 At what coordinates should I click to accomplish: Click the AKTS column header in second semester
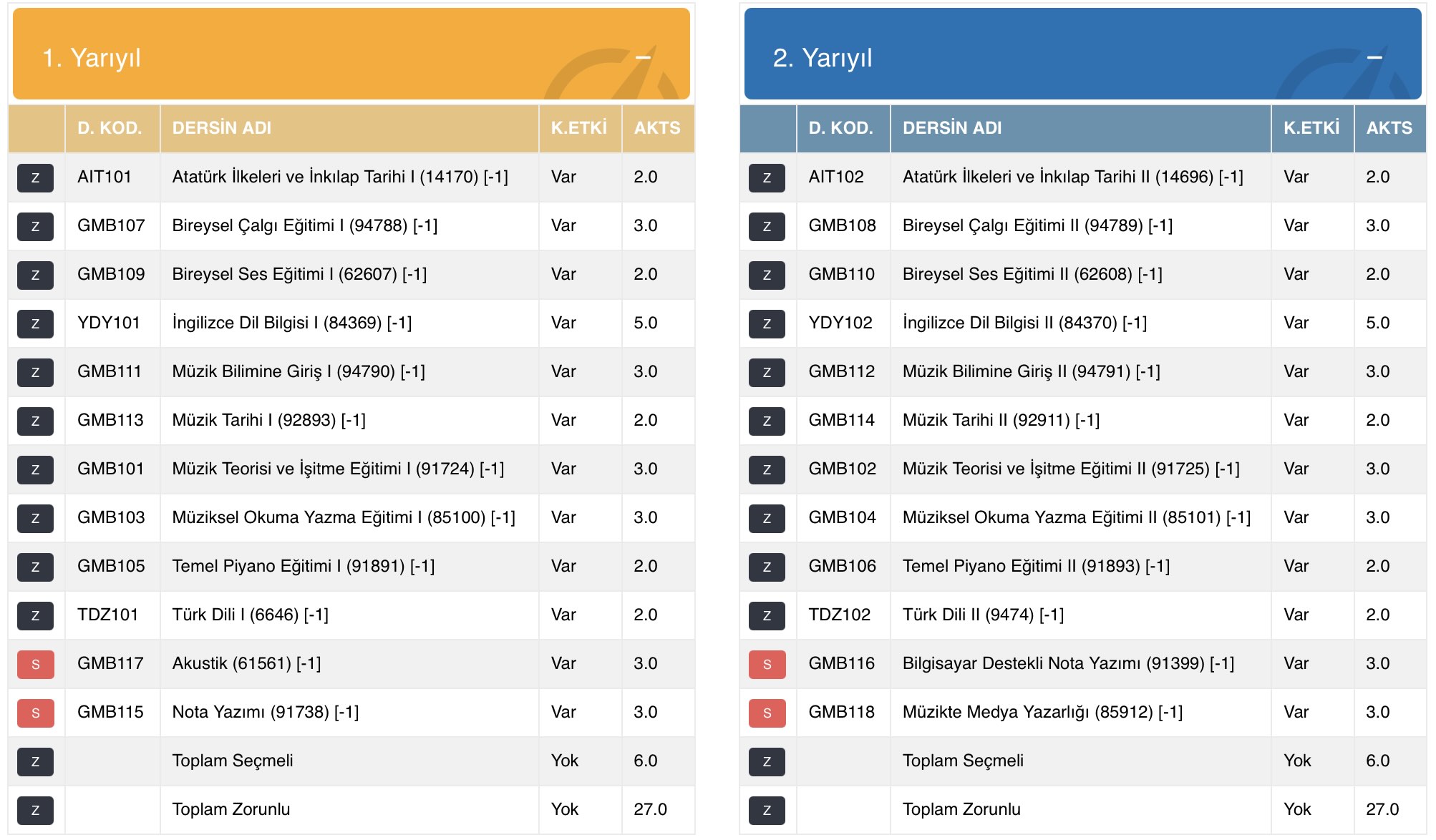pyautogui.click(x=1389, y=128)
